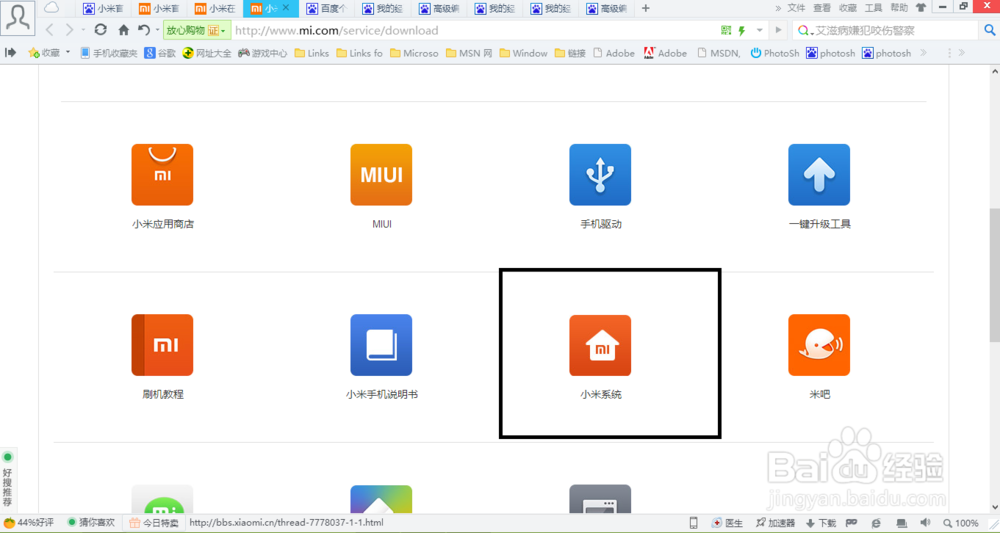Viewport: 1000px width, 533px height.
Task: Open the MIUI download icon
Action: 381,175
